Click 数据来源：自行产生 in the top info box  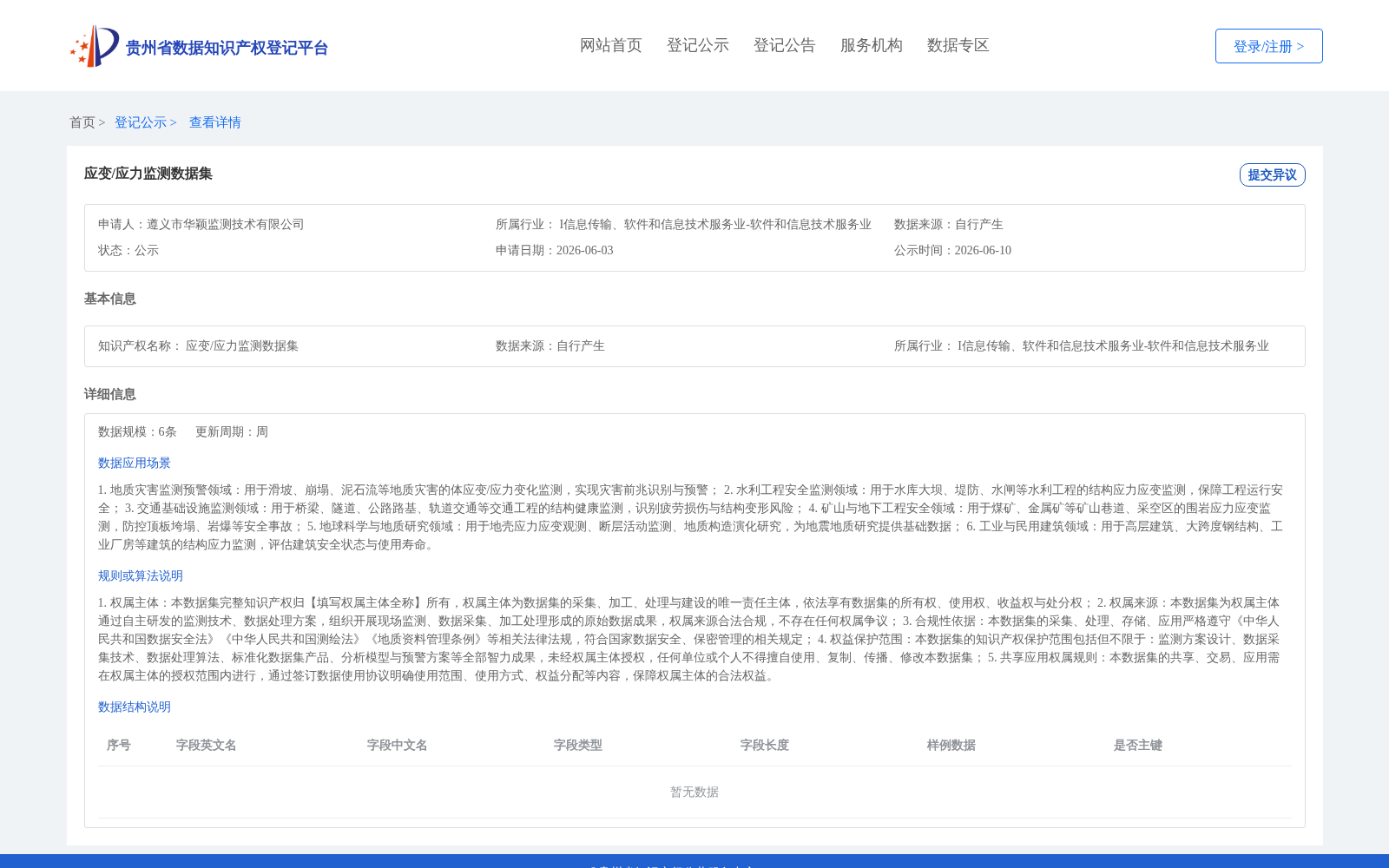[949, 224]
